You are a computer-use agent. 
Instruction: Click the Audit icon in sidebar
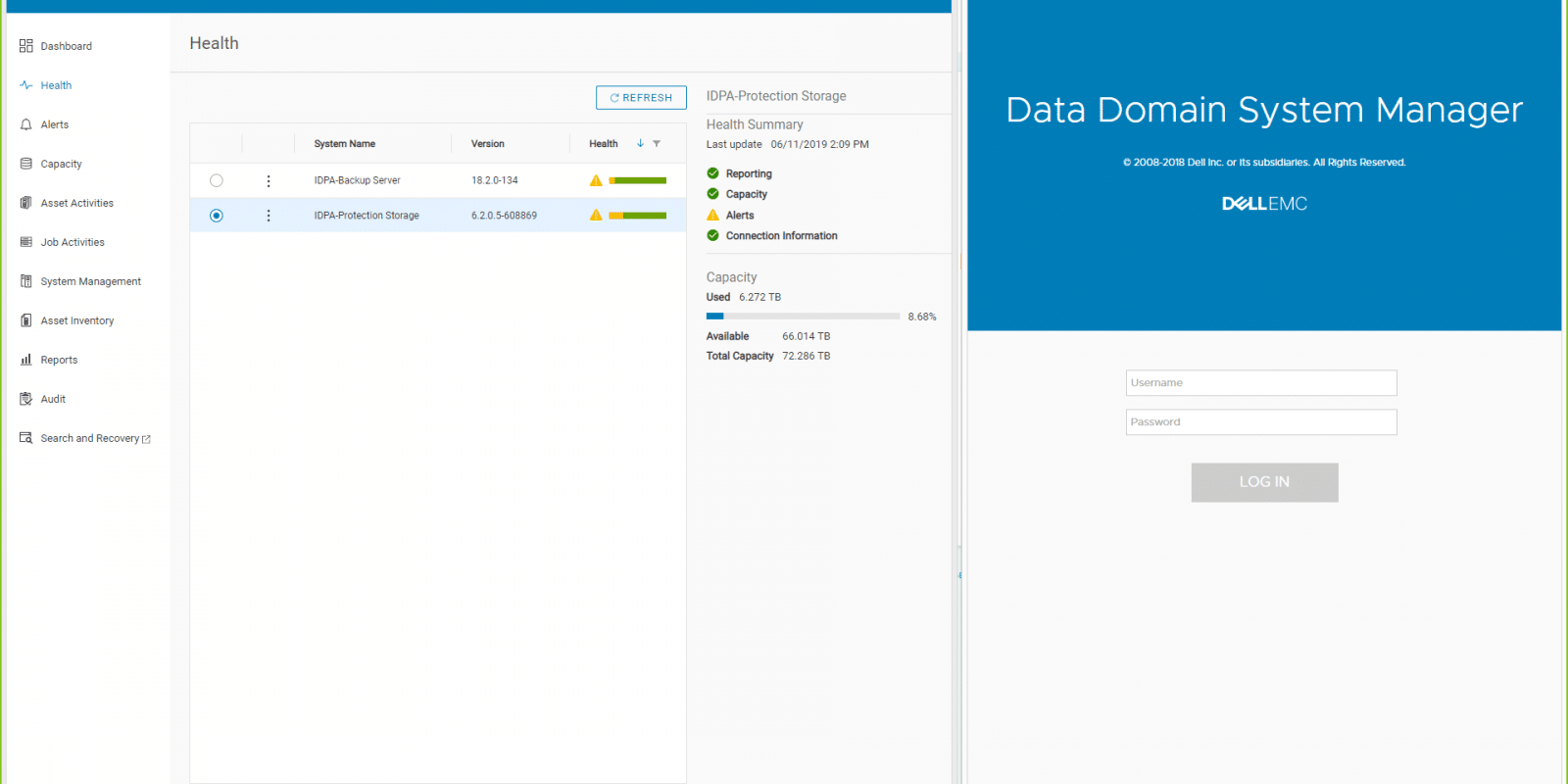pos(26,399)
